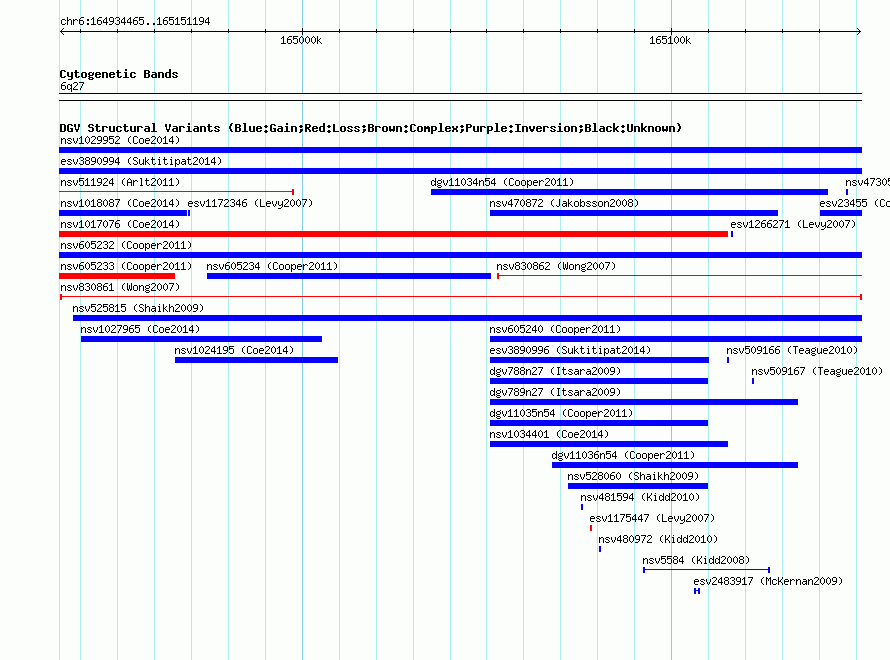Select nsv830862 (Wong2007) label

coord(556,266)
